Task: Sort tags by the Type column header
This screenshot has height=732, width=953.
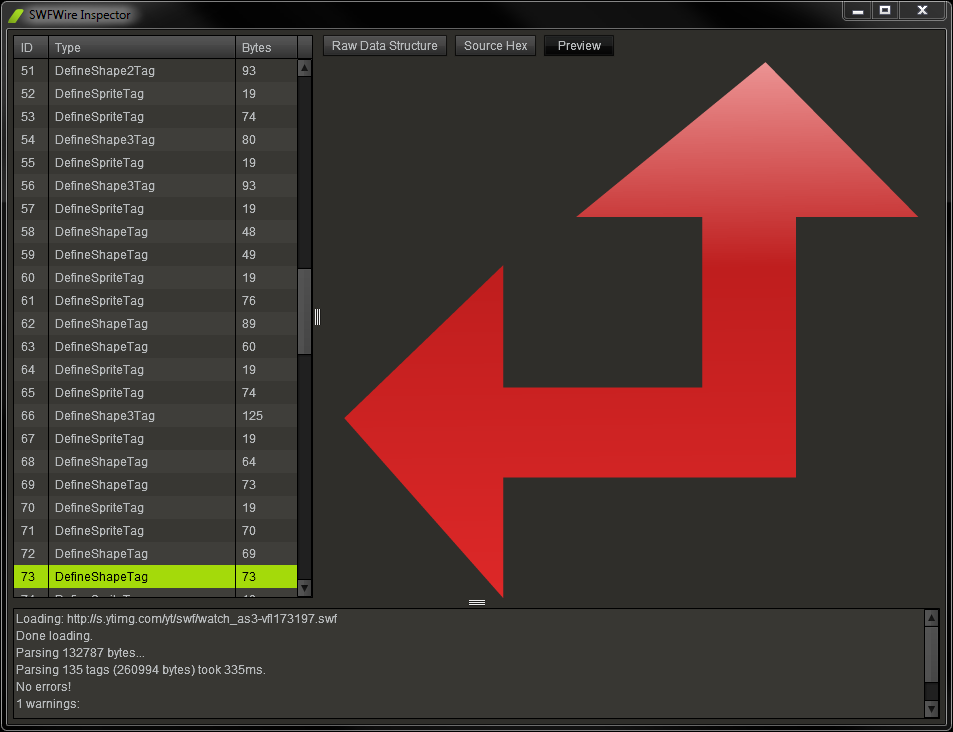Action: (x=142, y=47)
